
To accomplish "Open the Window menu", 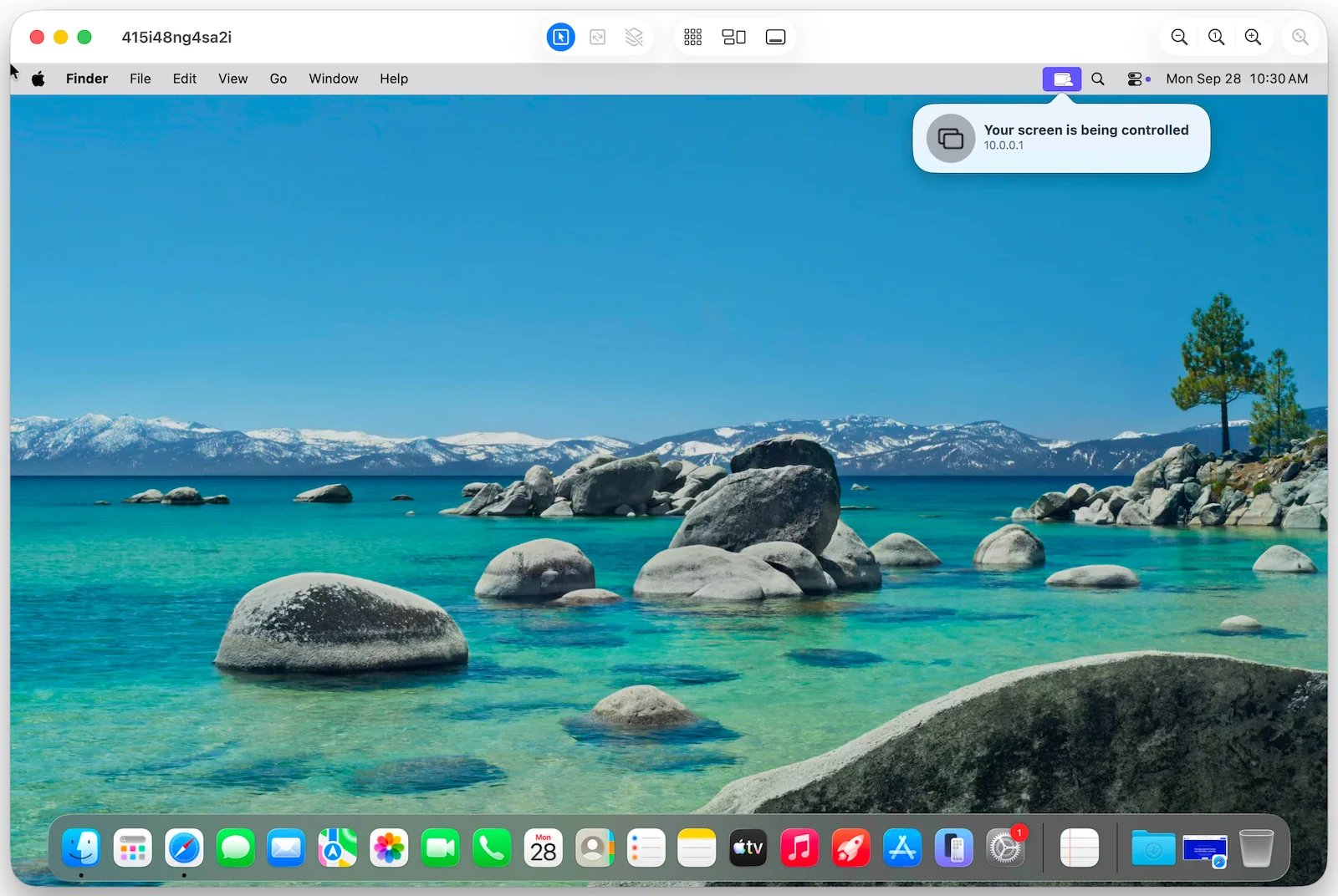I will point(334,79).
